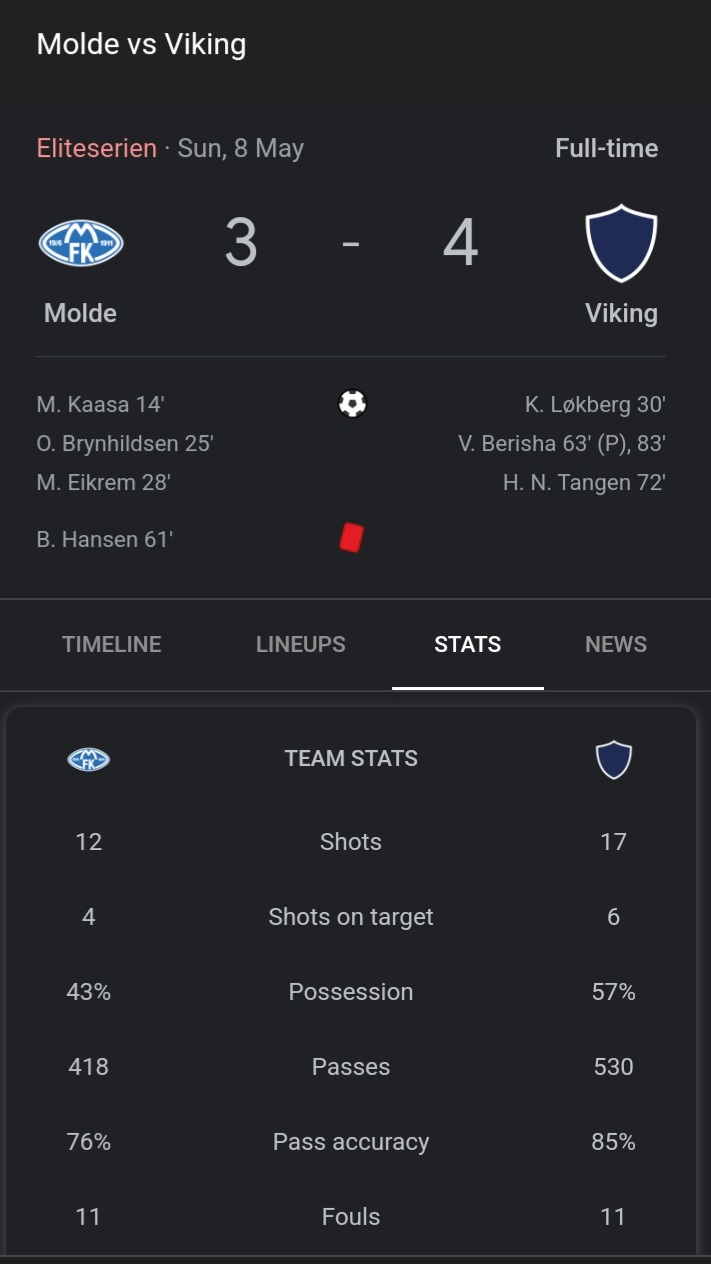Click the soccer ball goals icon
Viewport: 711px width, 1264px height.
coord(352,404)
